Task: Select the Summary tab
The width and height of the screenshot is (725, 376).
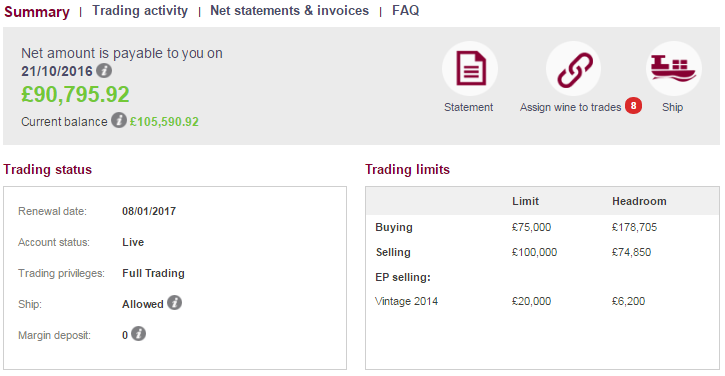Action: tap(37, 12)
